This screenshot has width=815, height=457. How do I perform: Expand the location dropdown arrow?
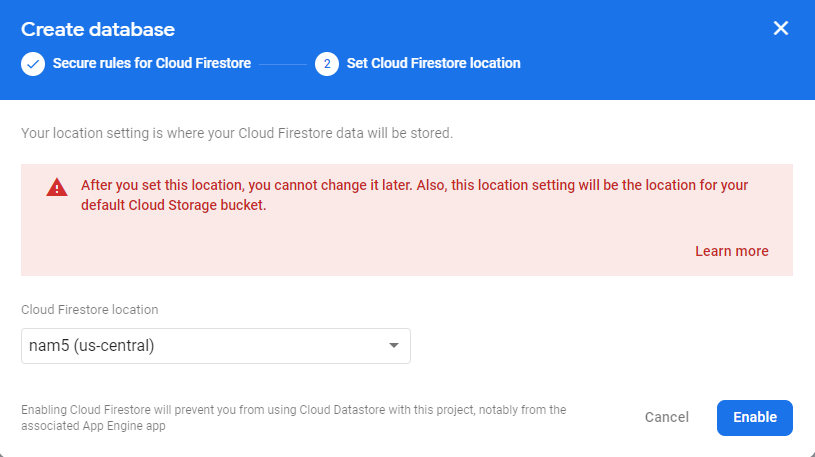click(394, 346)
